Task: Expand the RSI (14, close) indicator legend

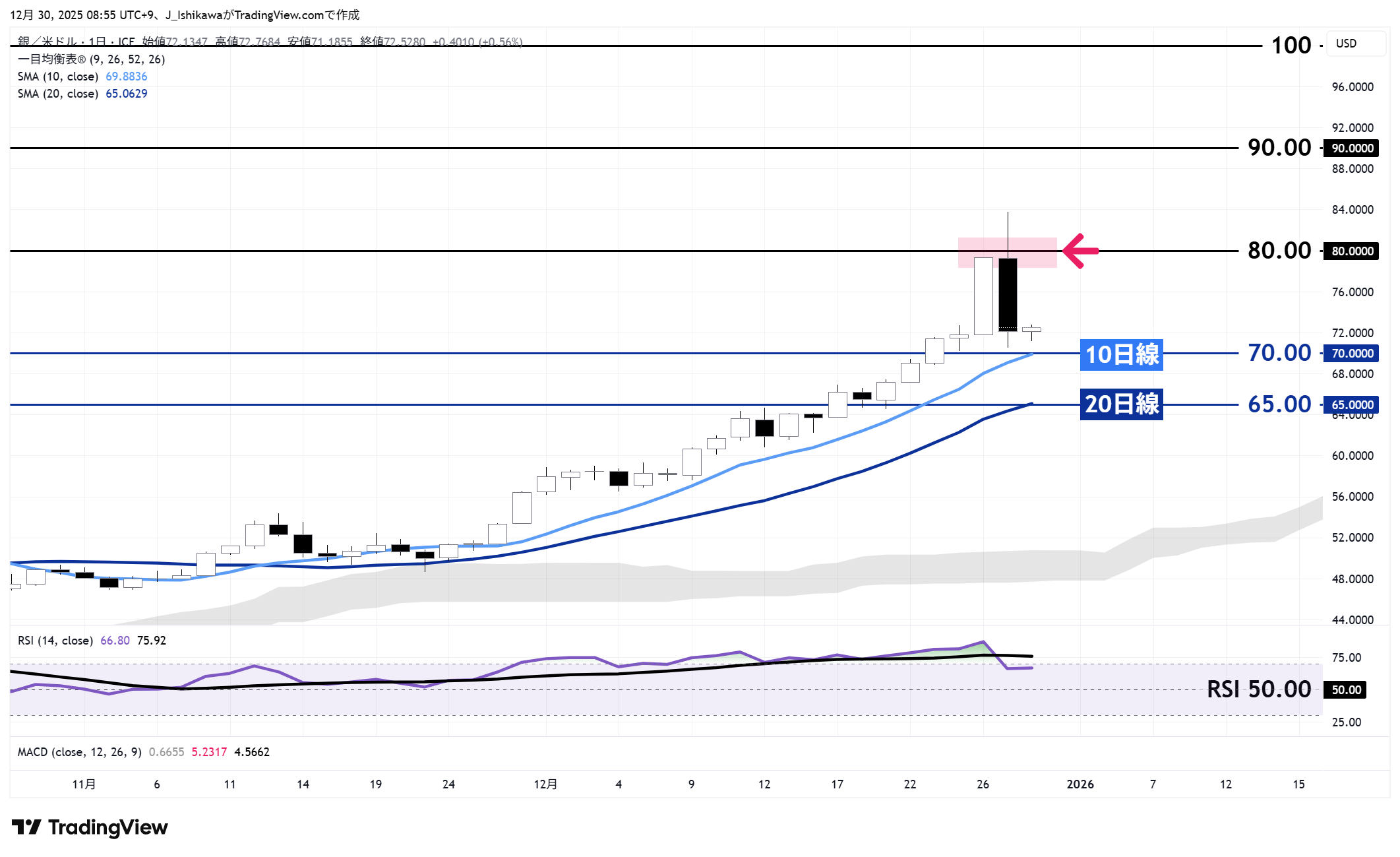Action: 55,641
